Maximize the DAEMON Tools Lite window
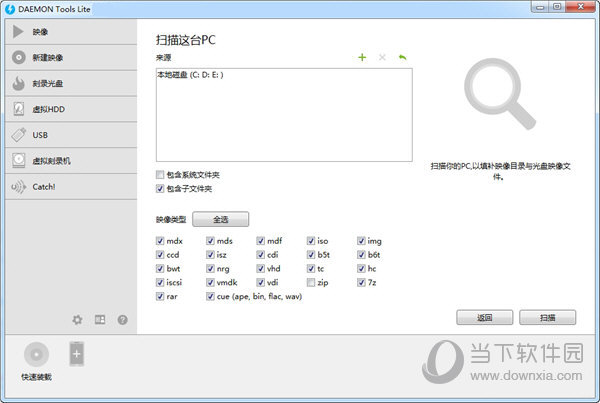 tap(557, 7)
